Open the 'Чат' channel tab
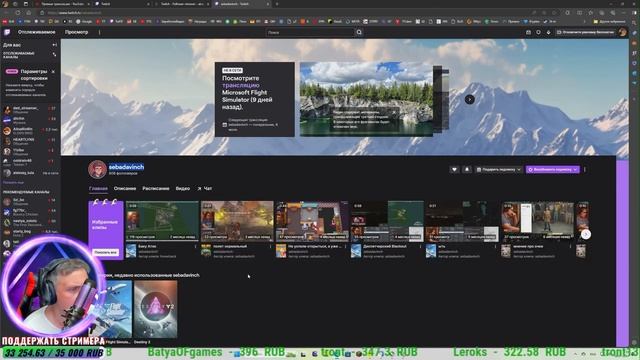 (x=205, y=189)
